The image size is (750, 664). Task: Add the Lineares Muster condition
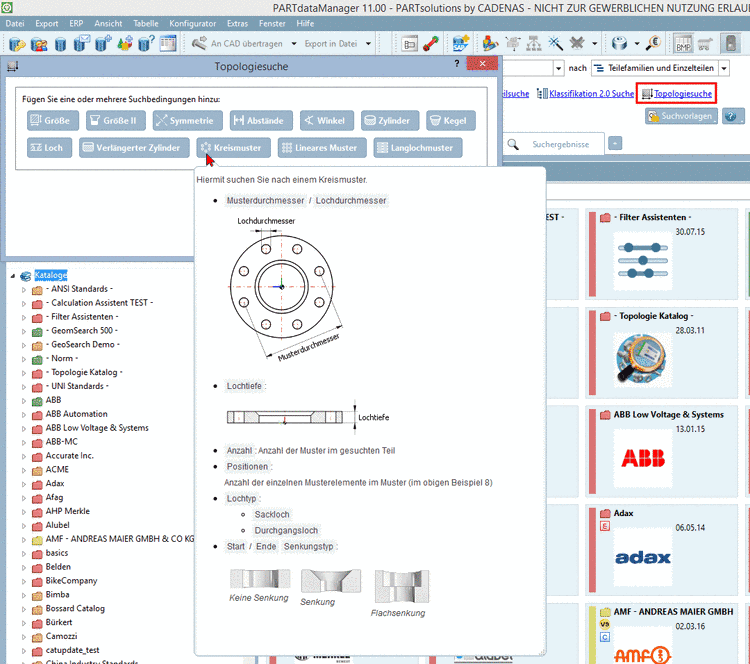click(322, 148)
